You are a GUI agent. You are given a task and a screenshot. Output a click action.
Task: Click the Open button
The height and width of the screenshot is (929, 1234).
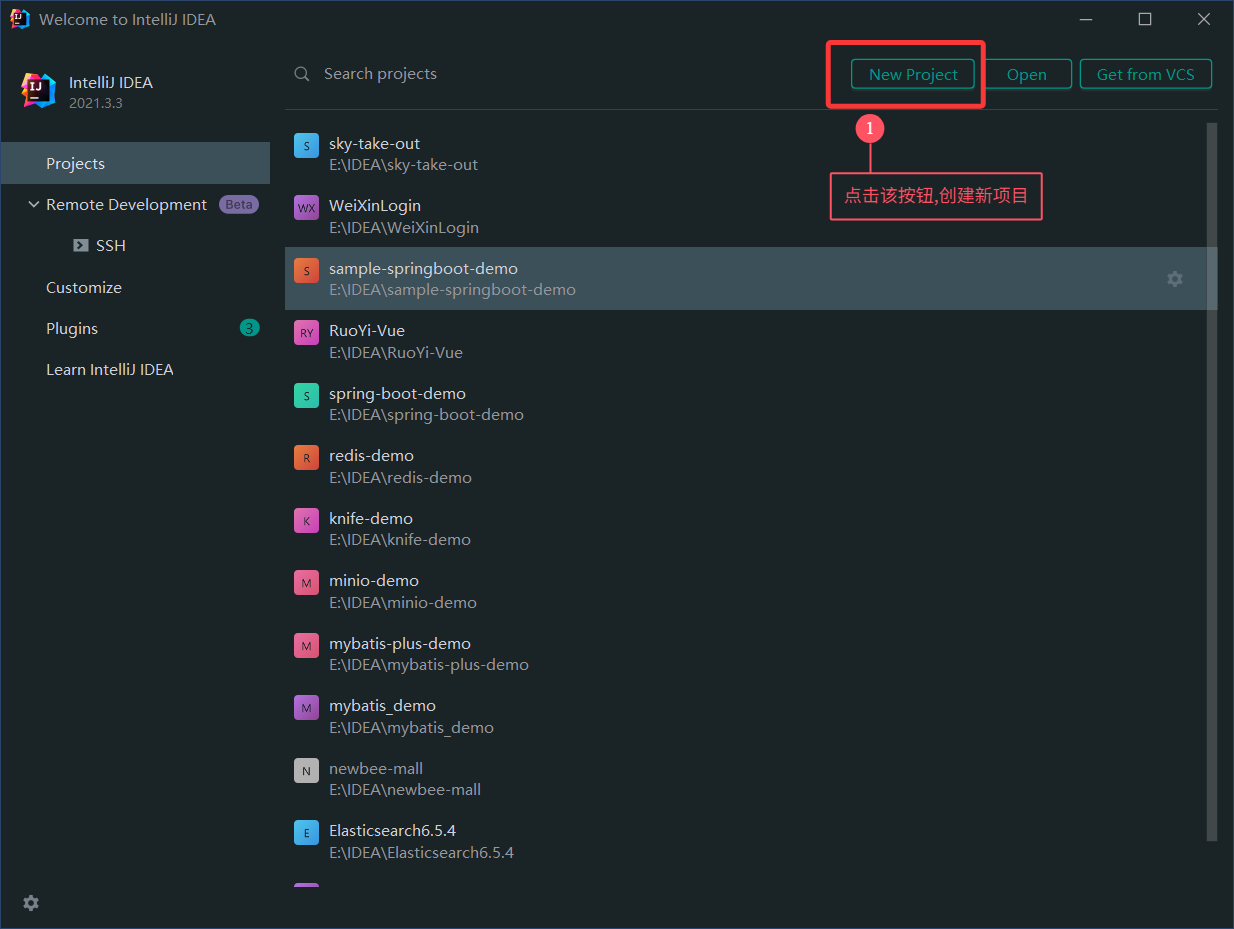[1026, 74]
